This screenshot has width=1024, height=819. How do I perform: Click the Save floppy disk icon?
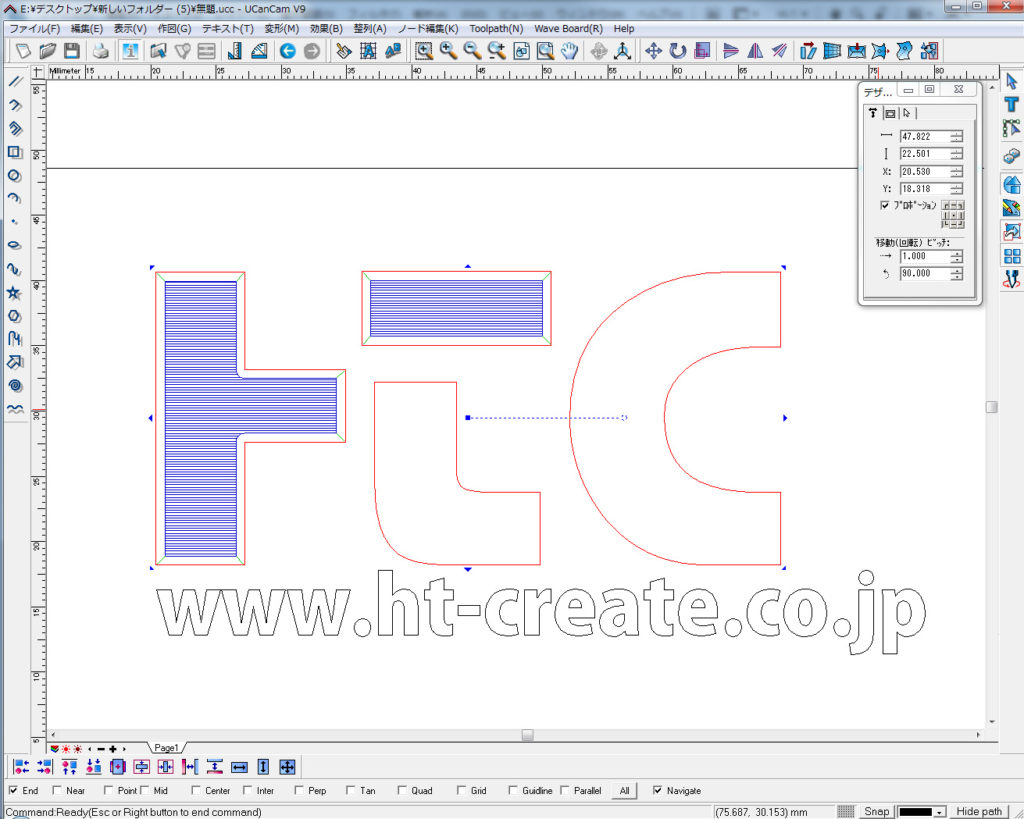click(72, 51)
